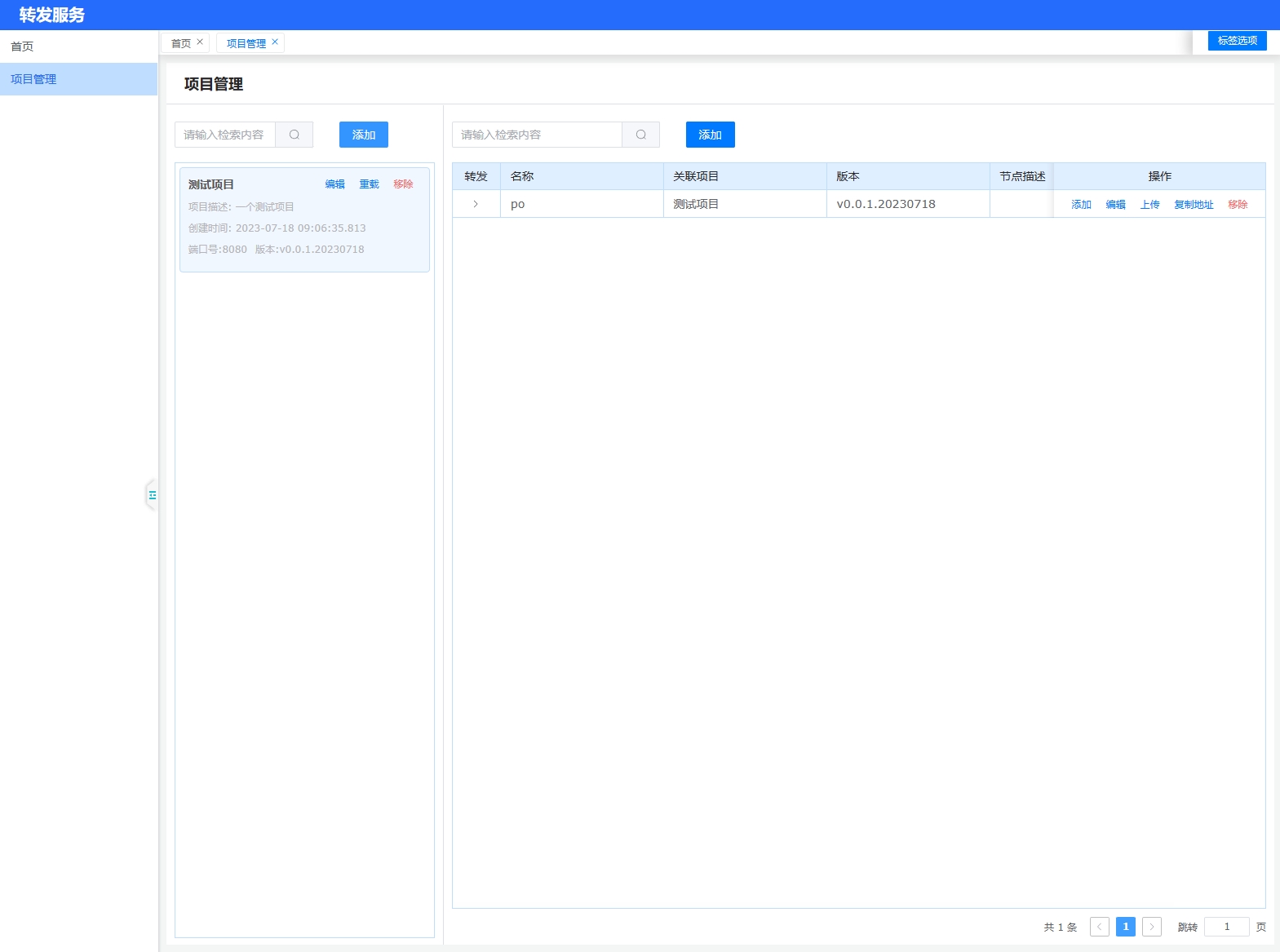Go to the previous page arrow

(x=1100, y=927)
